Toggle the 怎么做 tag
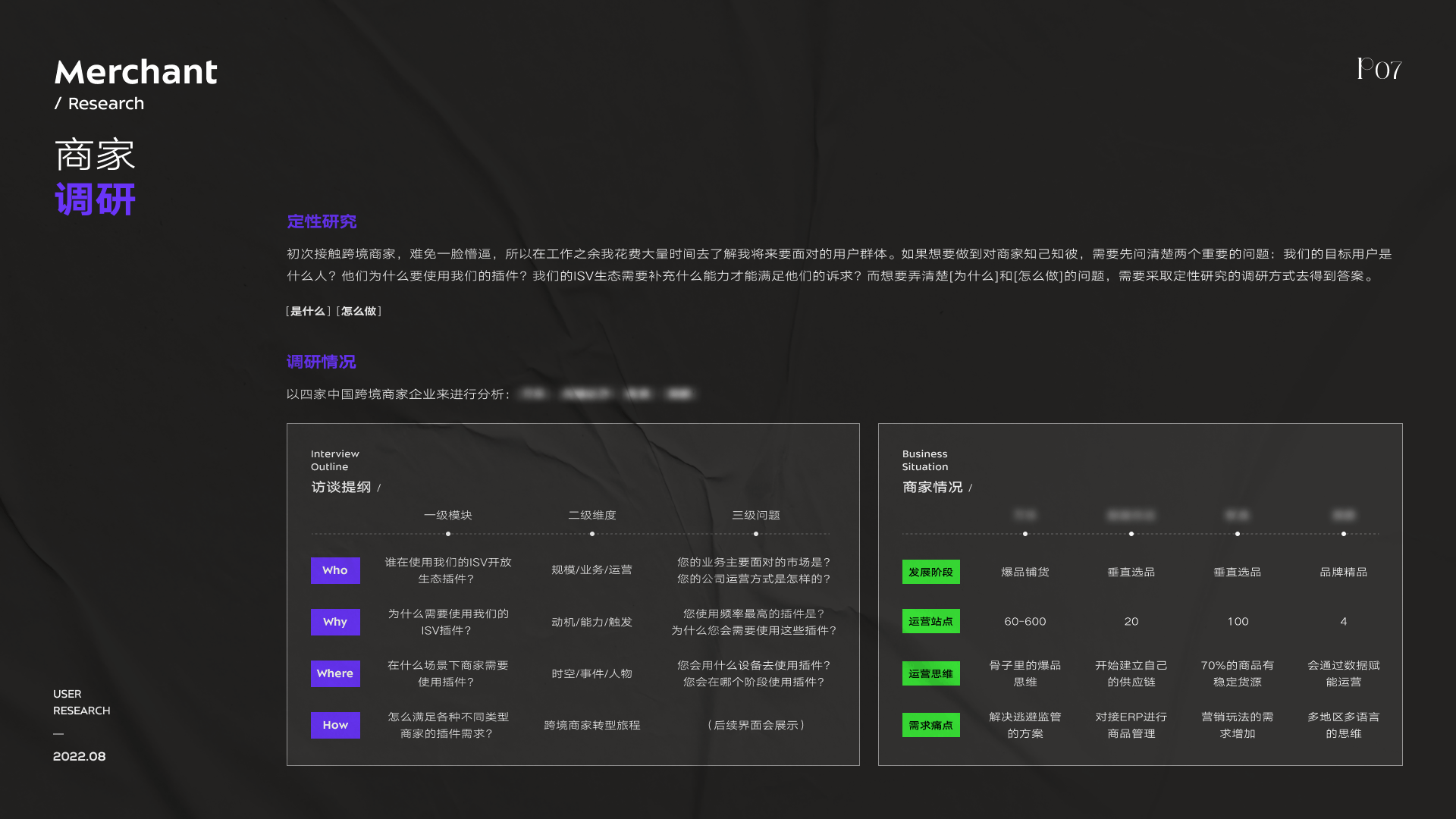Image resolution: width=1456 pixels, height=819 pixels. tap(359, 311)
